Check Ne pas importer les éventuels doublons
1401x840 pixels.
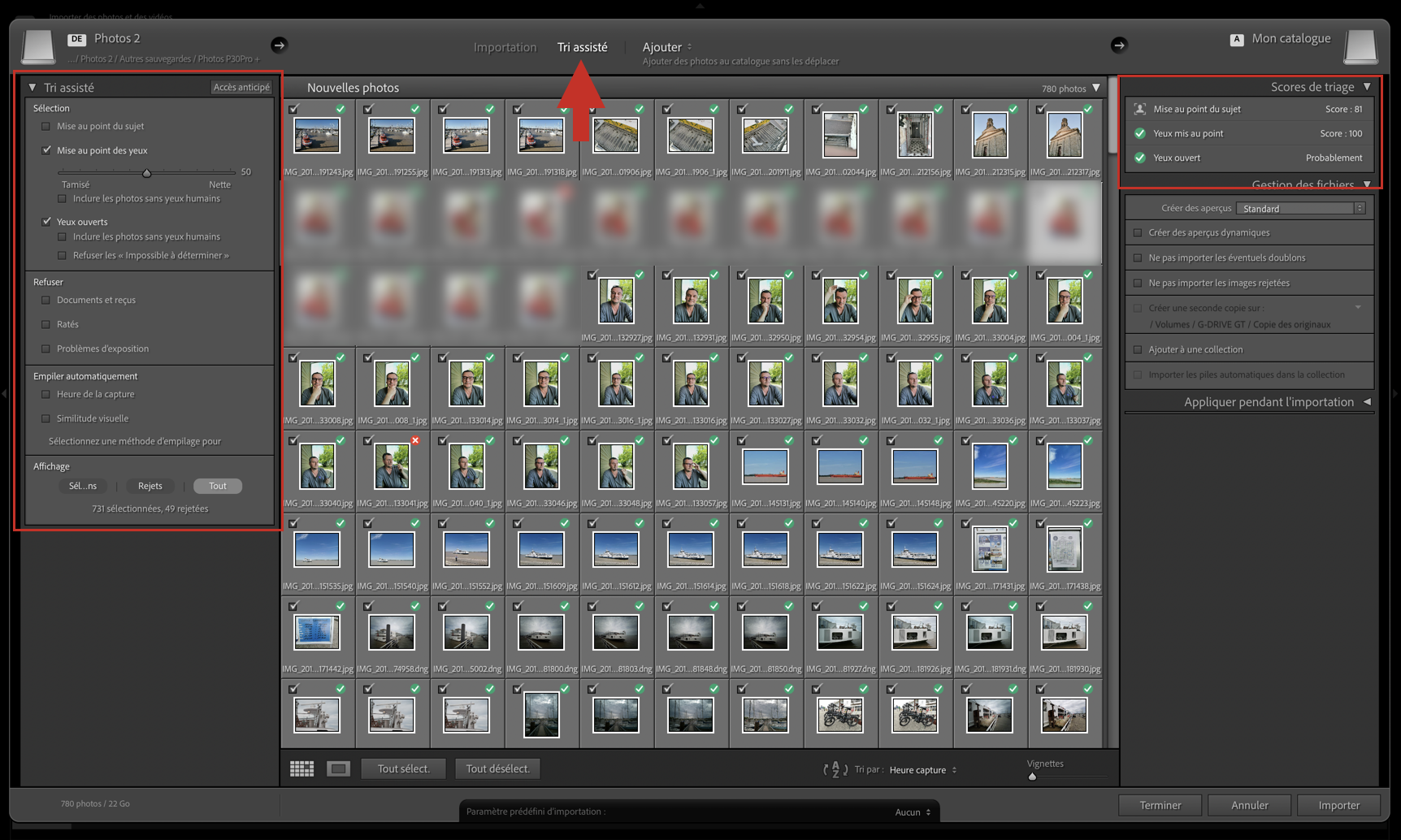pos(1138,258)
